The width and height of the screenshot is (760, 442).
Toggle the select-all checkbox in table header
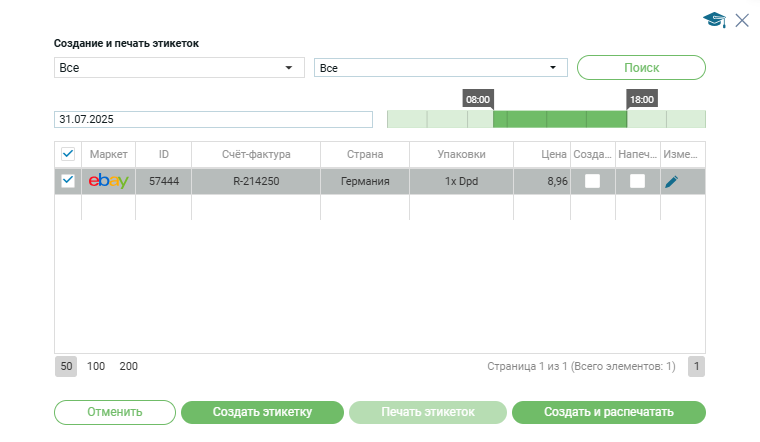tap(68, 155)
